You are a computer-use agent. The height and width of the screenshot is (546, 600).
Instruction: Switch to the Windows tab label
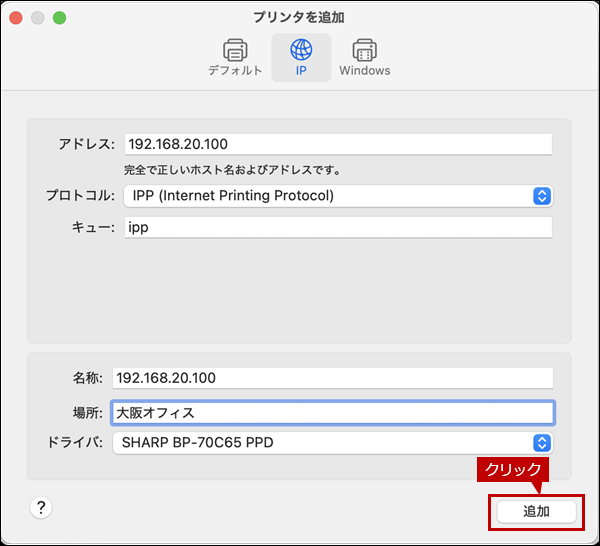tap(364, 71)
